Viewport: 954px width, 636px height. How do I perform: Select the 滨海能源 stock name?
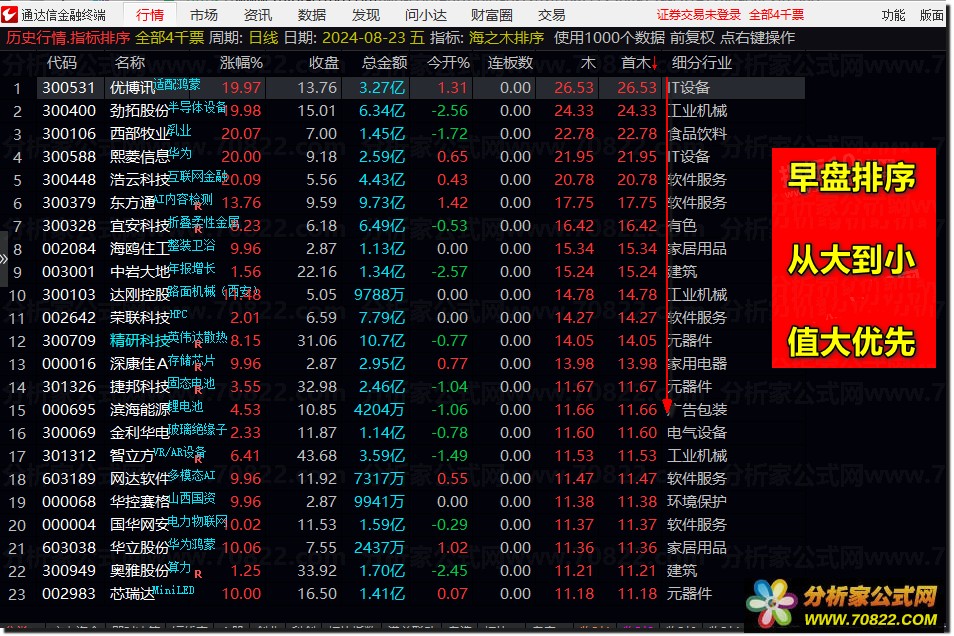pyautogui.click(x=139, y=410)
